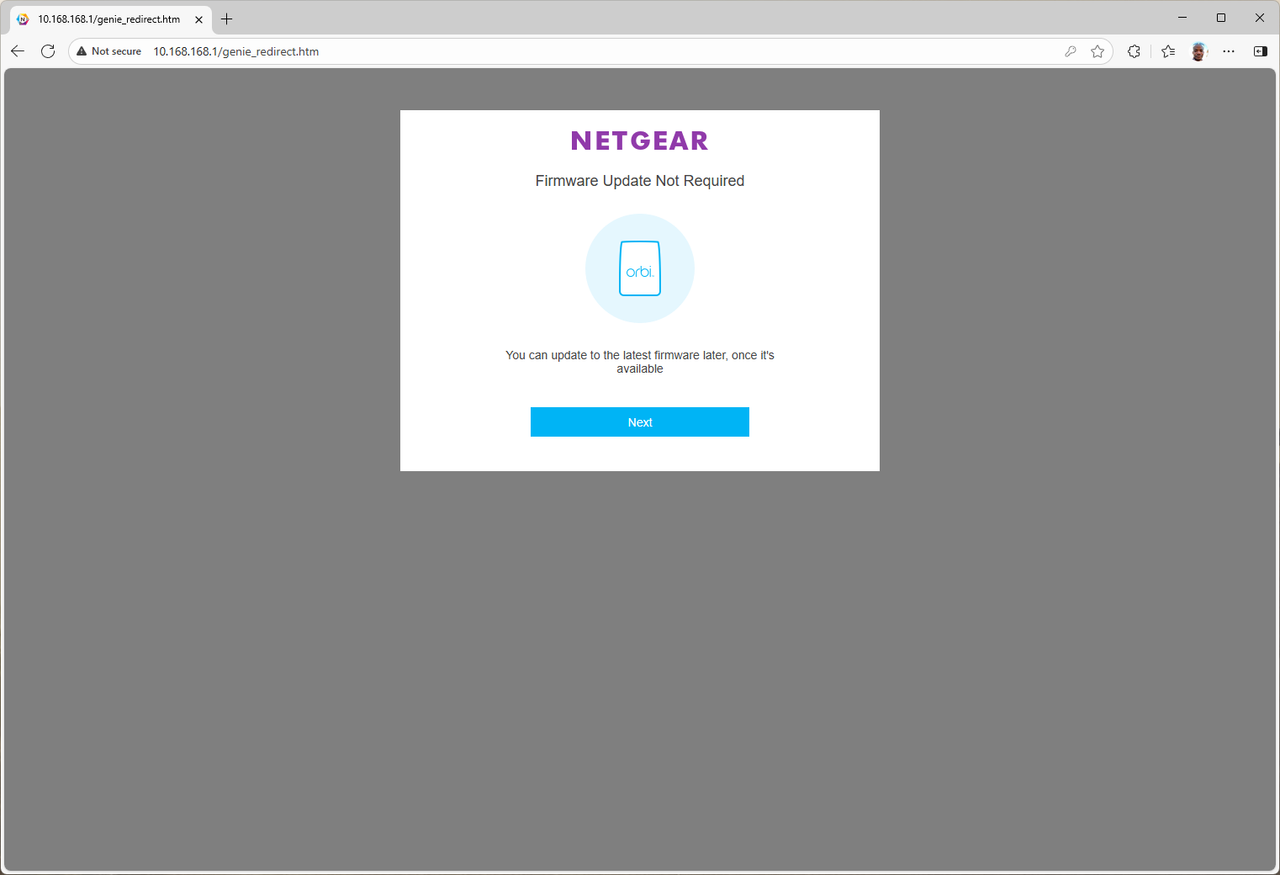Image resolution: width=1280 pixels, height=875 pixels.
Task: Toggle the browser sidebar icon
Action: 1260,51
